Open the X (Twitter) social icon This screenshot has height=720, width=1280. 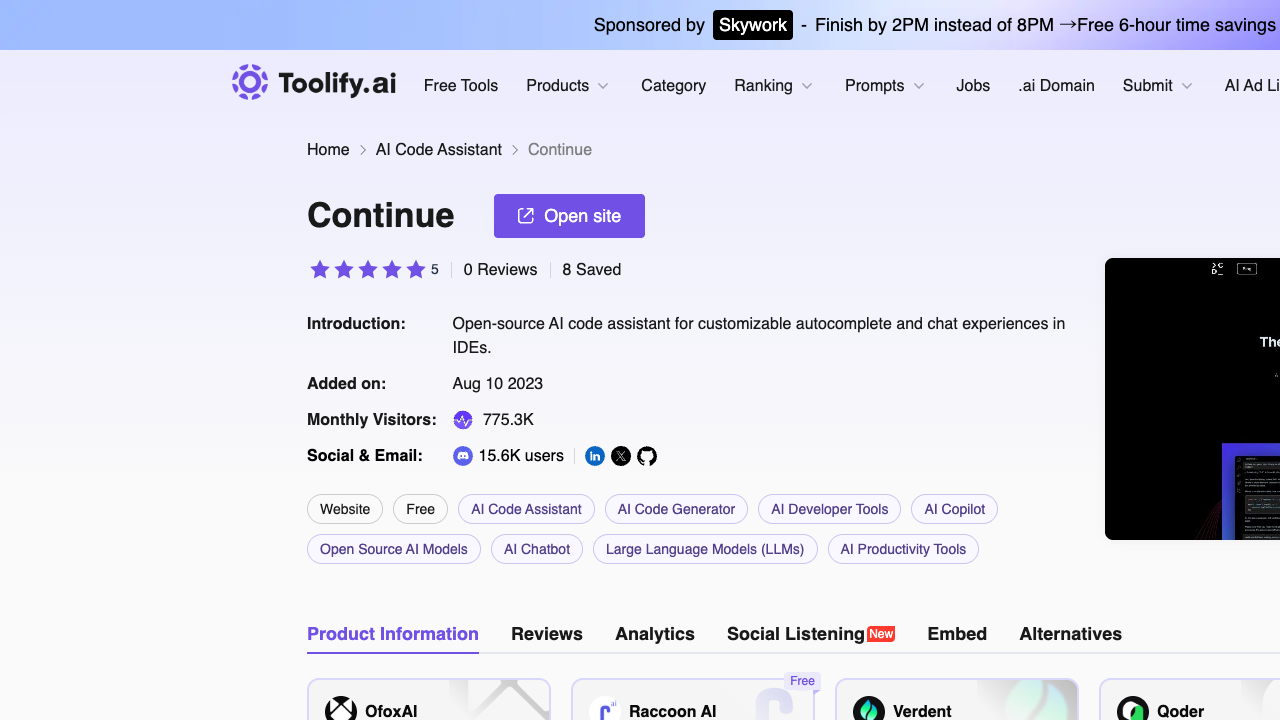[621, 456]
